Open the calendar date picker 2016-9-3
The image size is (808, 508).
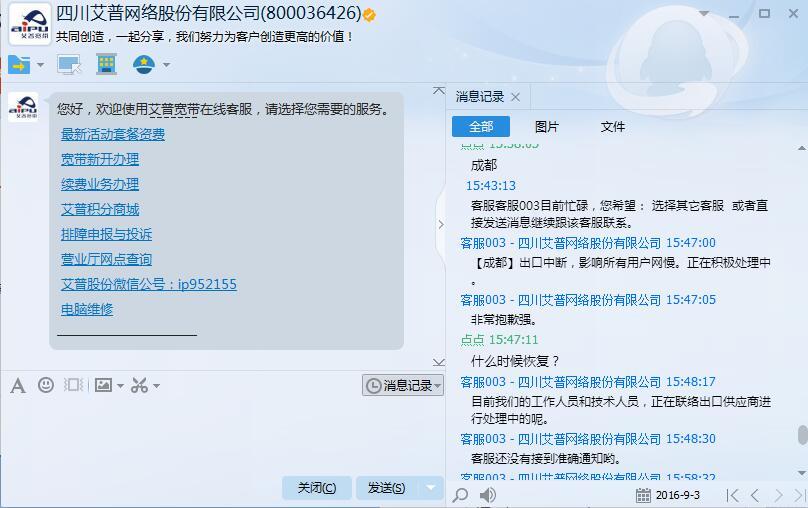668,495
